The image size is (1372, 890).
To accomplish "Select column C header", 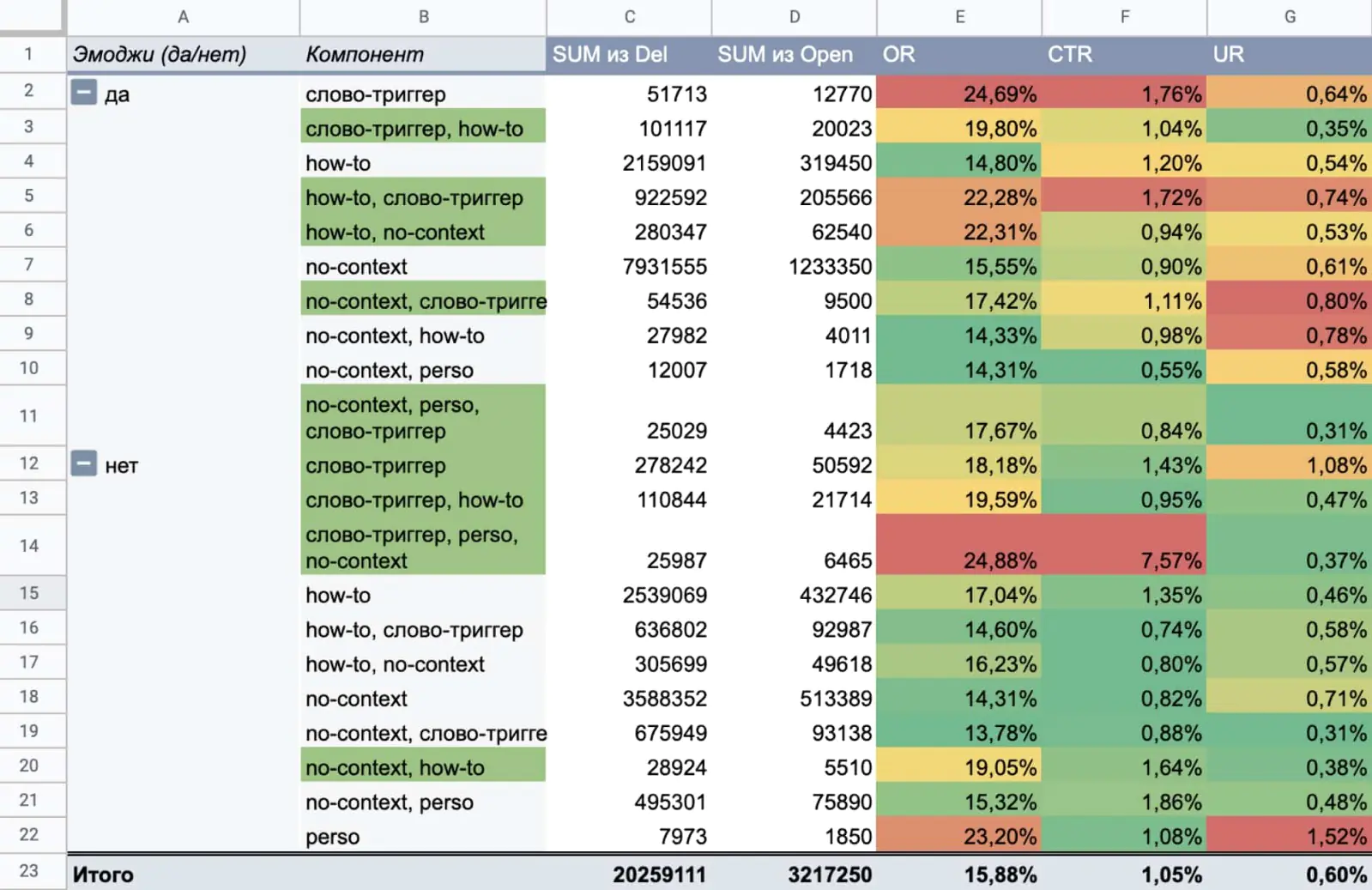I will pyautogui.click(x=629, y=16).
